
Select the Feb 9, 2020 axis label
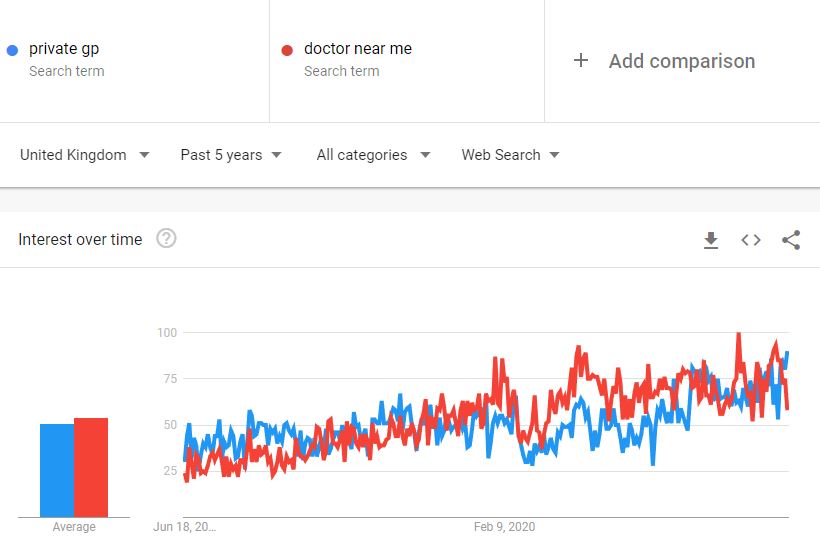coord(504,527)
